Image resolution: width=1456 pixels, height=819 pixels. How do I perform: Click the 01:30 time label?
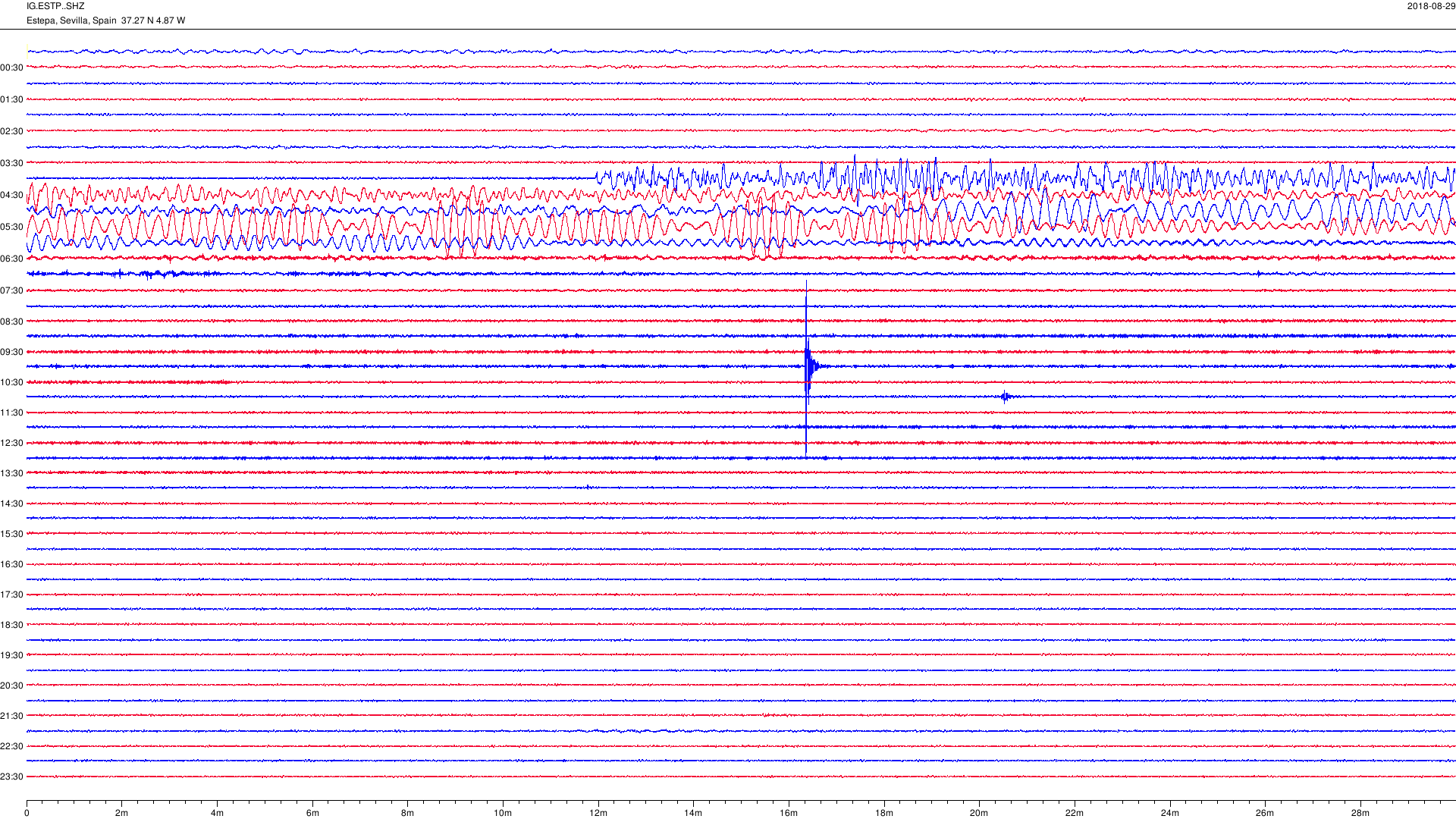pyautogui.click(x=11, y=99)
